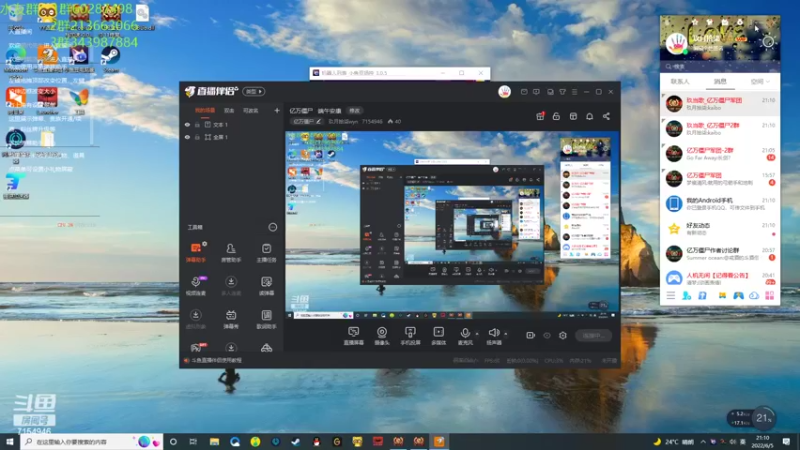The height and width of the screenshot is (450, 800).
Task: Open the 歌词助手 lyrics assistant tool
Action: 266,319
